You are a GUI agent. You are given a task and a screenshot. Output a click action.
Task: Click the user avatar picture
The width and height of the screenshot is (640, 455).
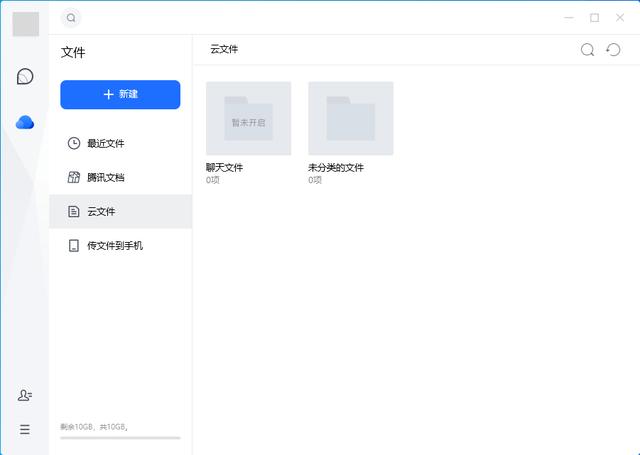click(25, 25)
